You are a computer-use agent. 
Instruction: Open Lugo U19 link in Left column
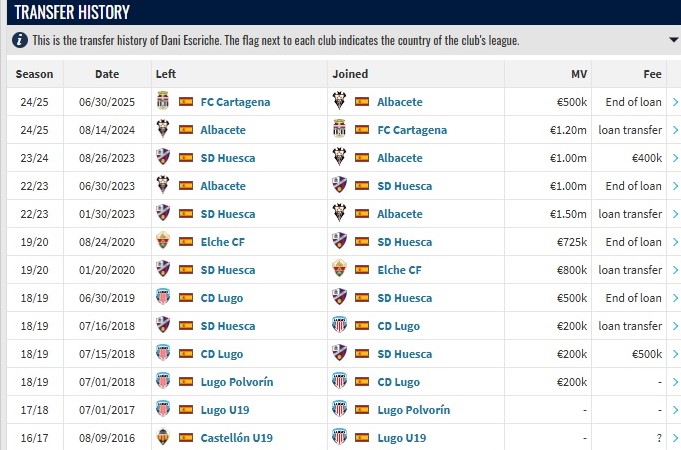[x=228, y=410]
